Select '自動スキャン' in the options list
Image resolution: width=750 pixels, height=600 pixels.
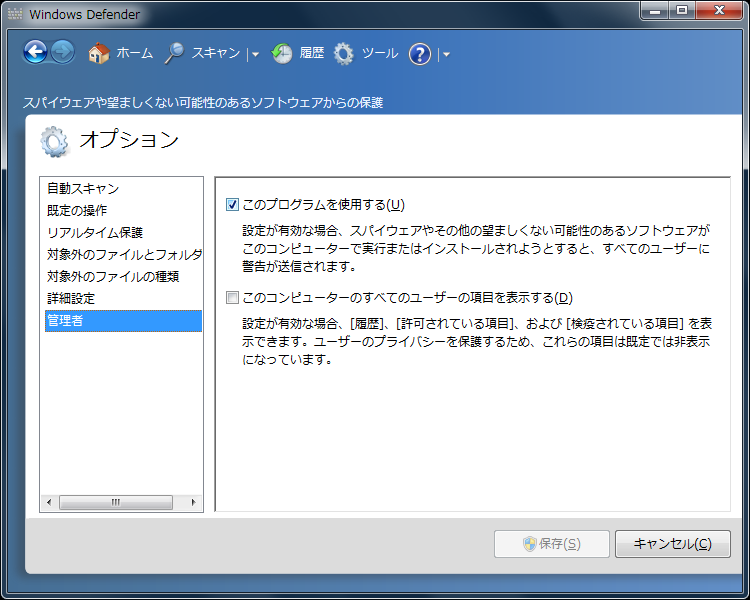[83, 188]
